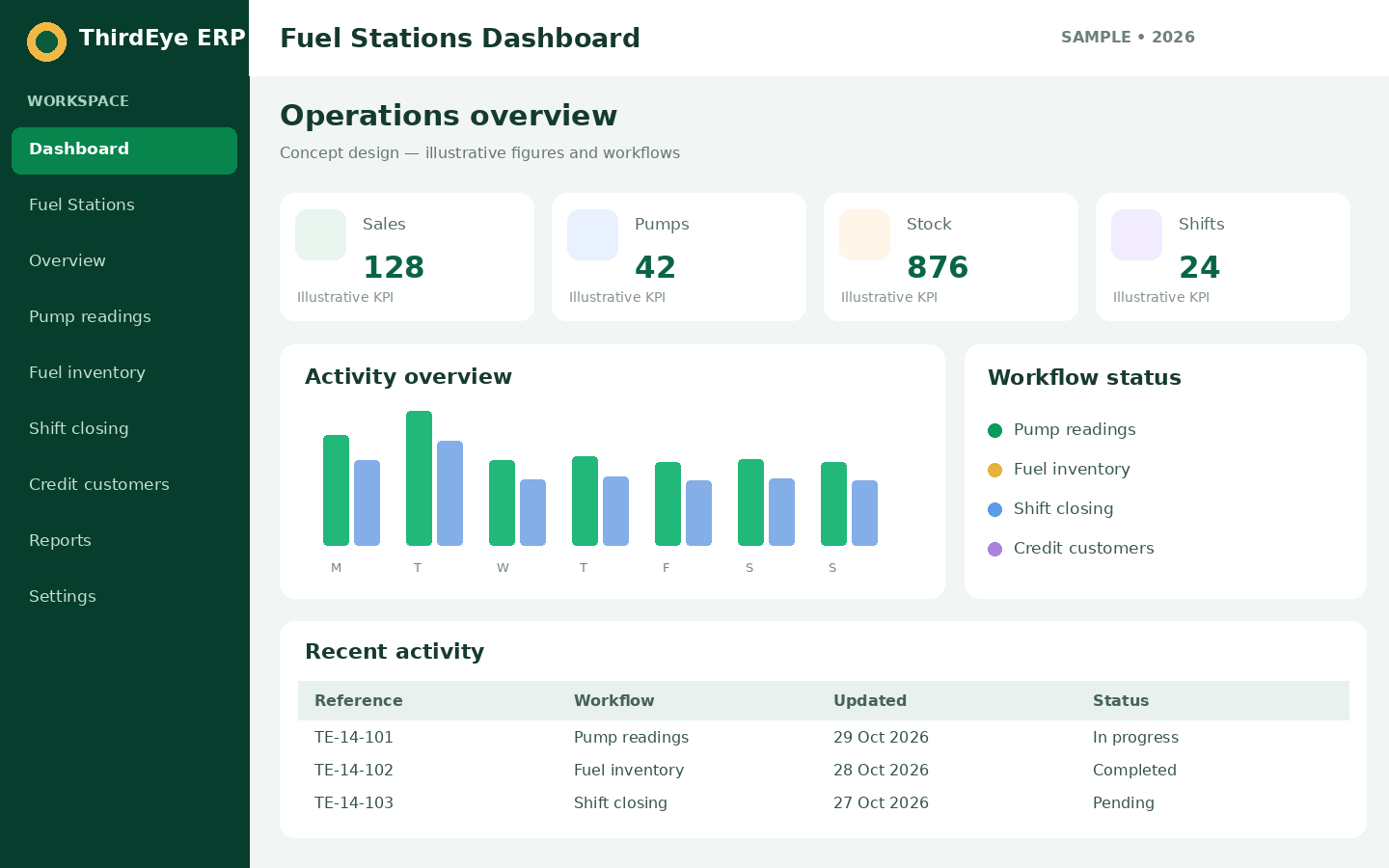Open reference TE-14-102
Screen dimensions: 1389x868
point(354,771)
